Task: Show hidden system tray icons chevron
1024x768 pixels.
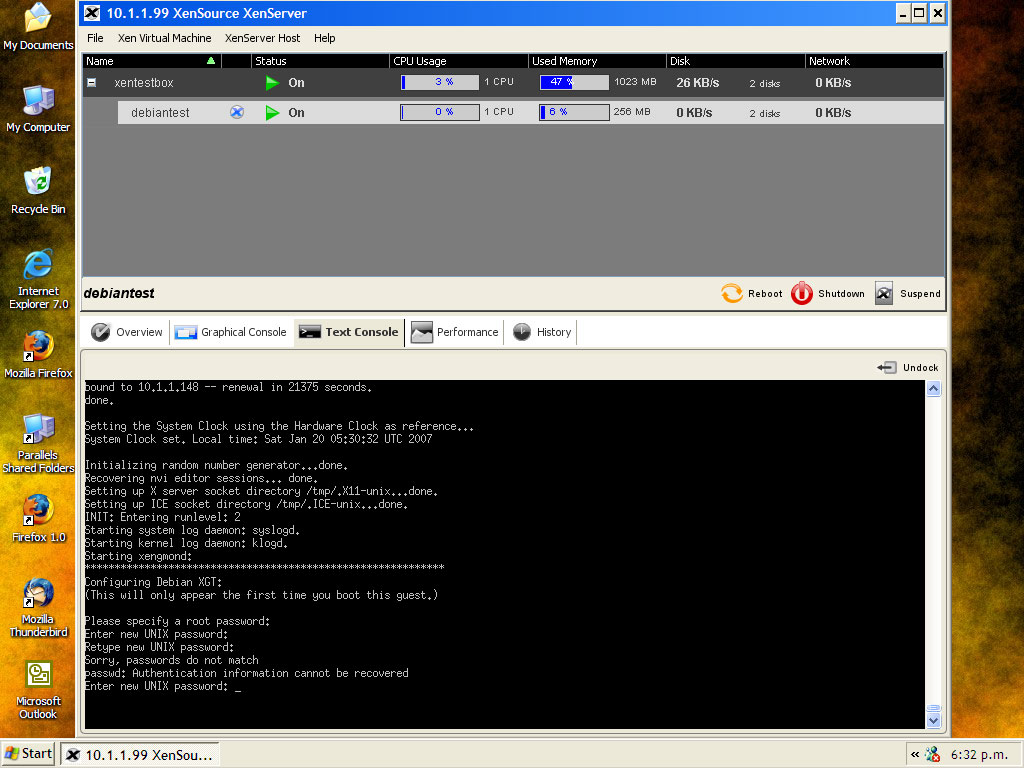Action: pos(914,754)
